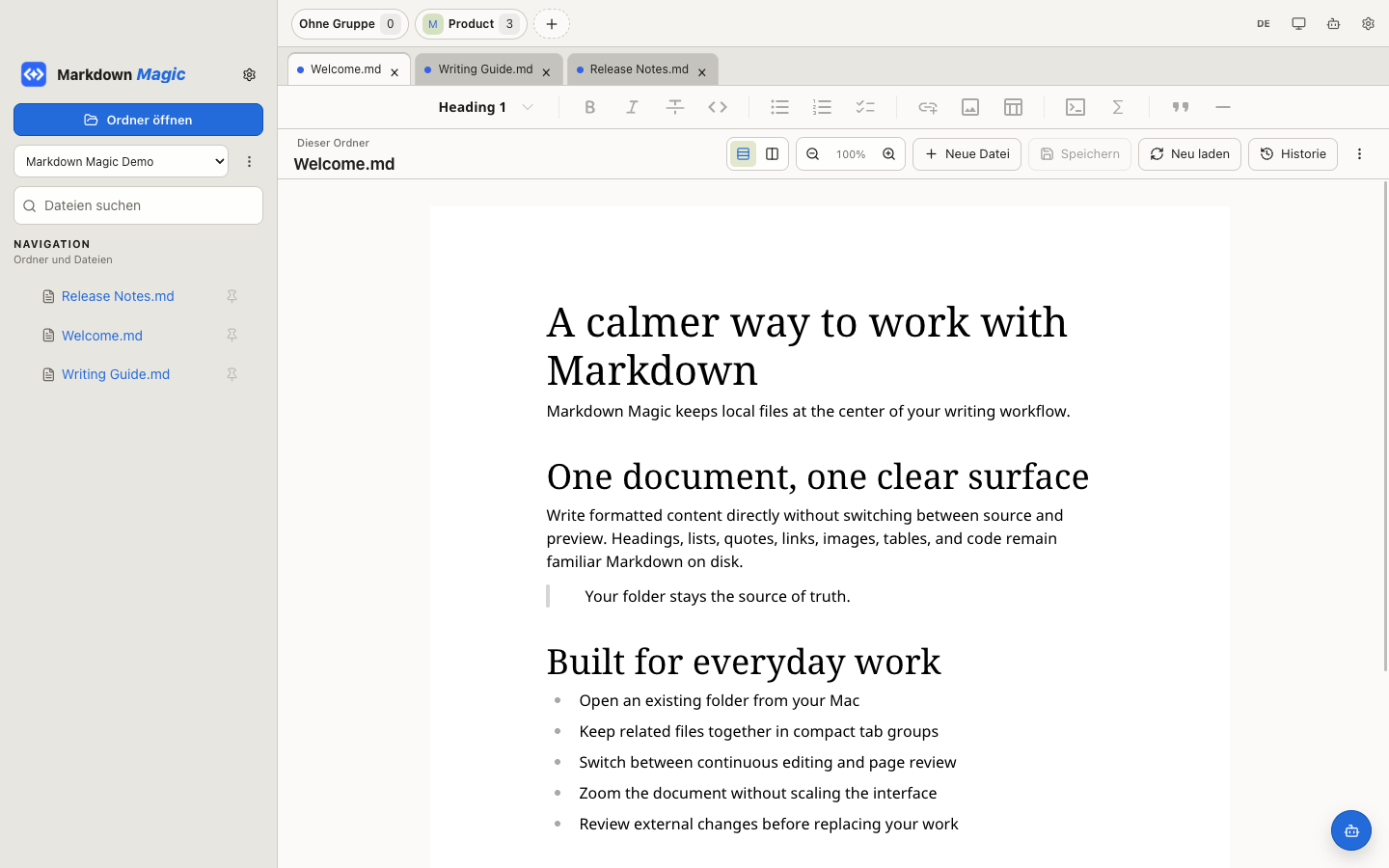Open the Heading 1 style dropdown
This screenshot has height=868, width=1389.
(485, 107)
